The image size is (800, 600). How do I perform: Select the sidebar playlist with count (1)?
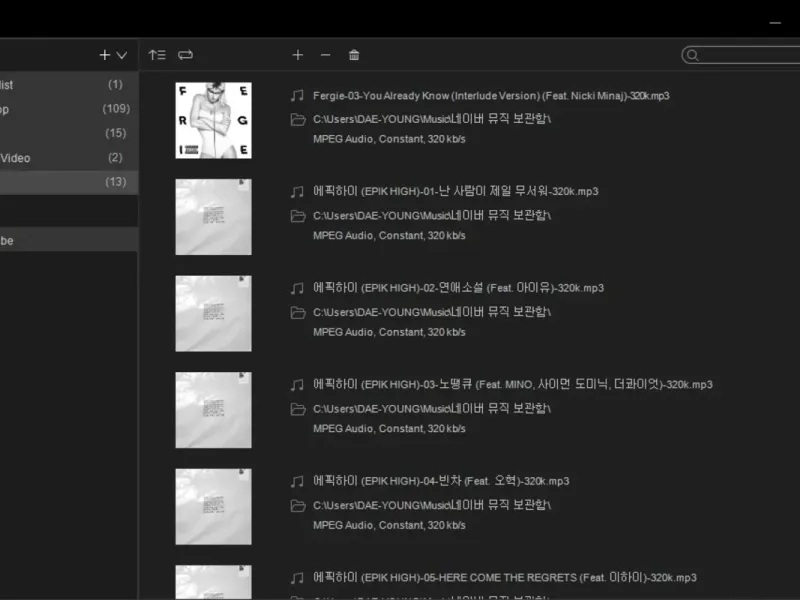coord(69,84)
